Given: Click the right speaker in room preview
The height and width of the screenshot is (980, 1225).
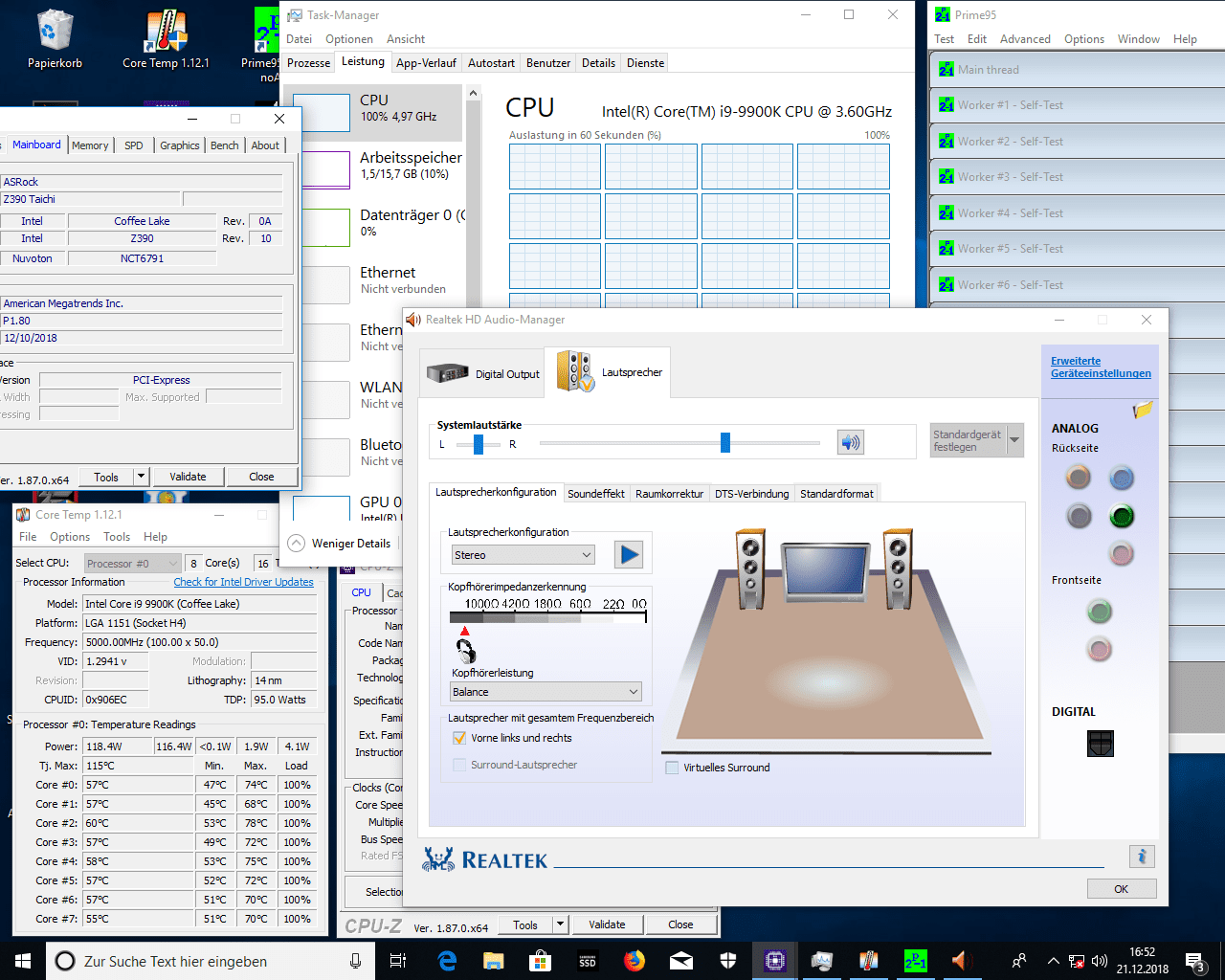Looking at the screenshot, I should click(x=897, y=570).
